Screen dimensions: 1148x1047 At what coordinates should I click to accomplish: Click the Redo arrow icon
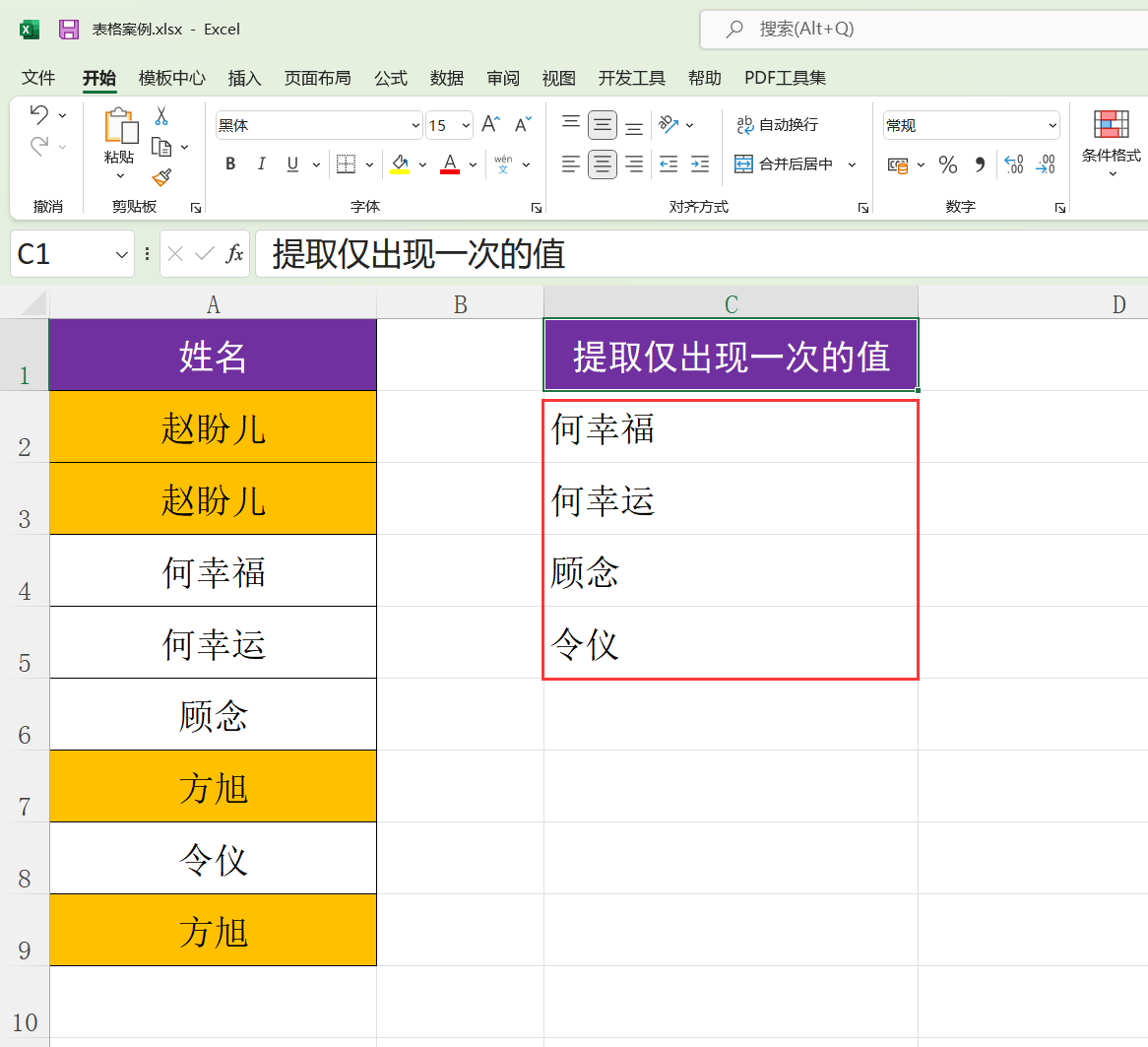click(39, 146)
